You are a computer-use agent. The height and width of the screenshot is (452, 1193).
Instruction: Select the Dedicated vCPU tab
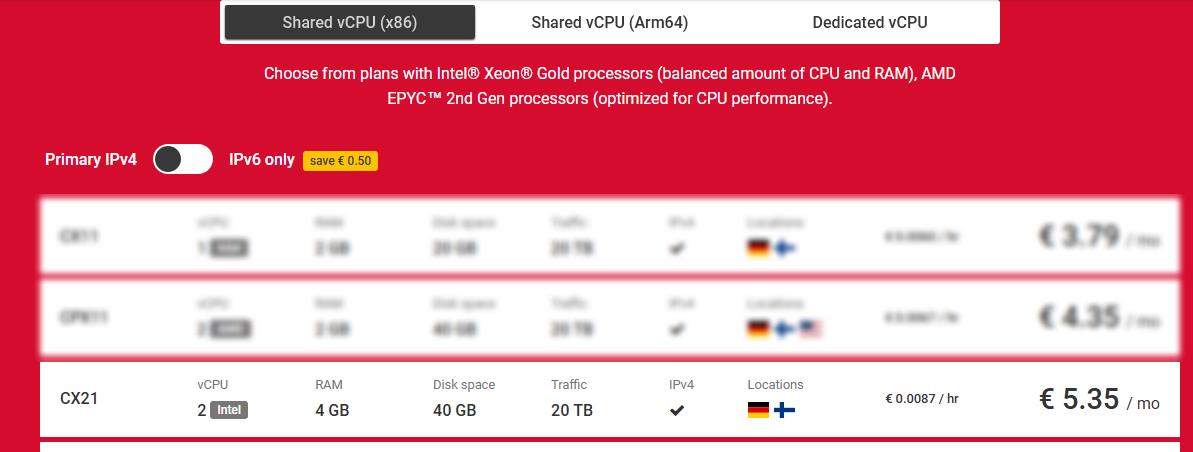click(x=869, y=22)
